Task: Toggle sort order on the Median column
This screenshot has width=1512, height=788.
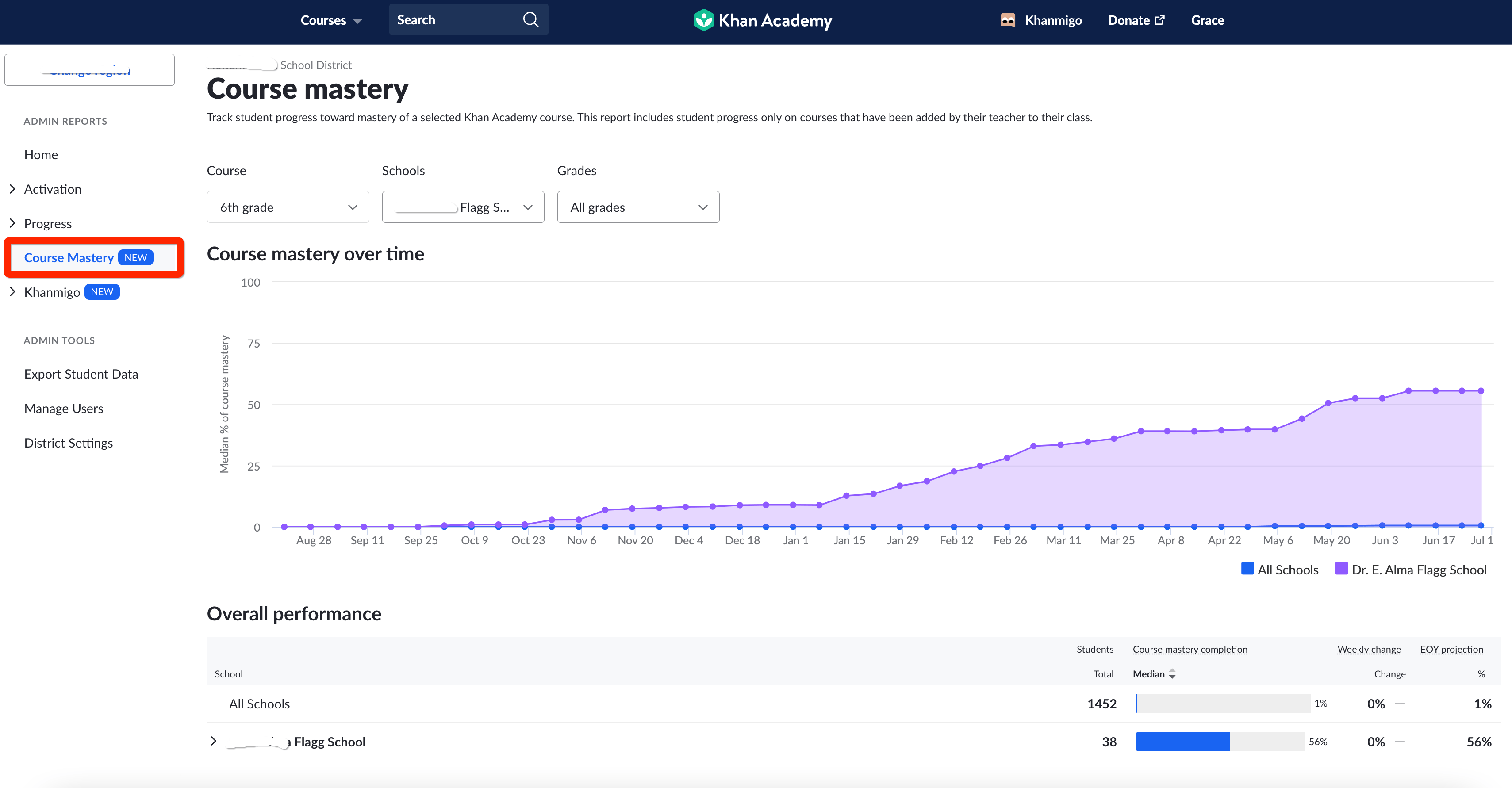Action: point(1173,673)
